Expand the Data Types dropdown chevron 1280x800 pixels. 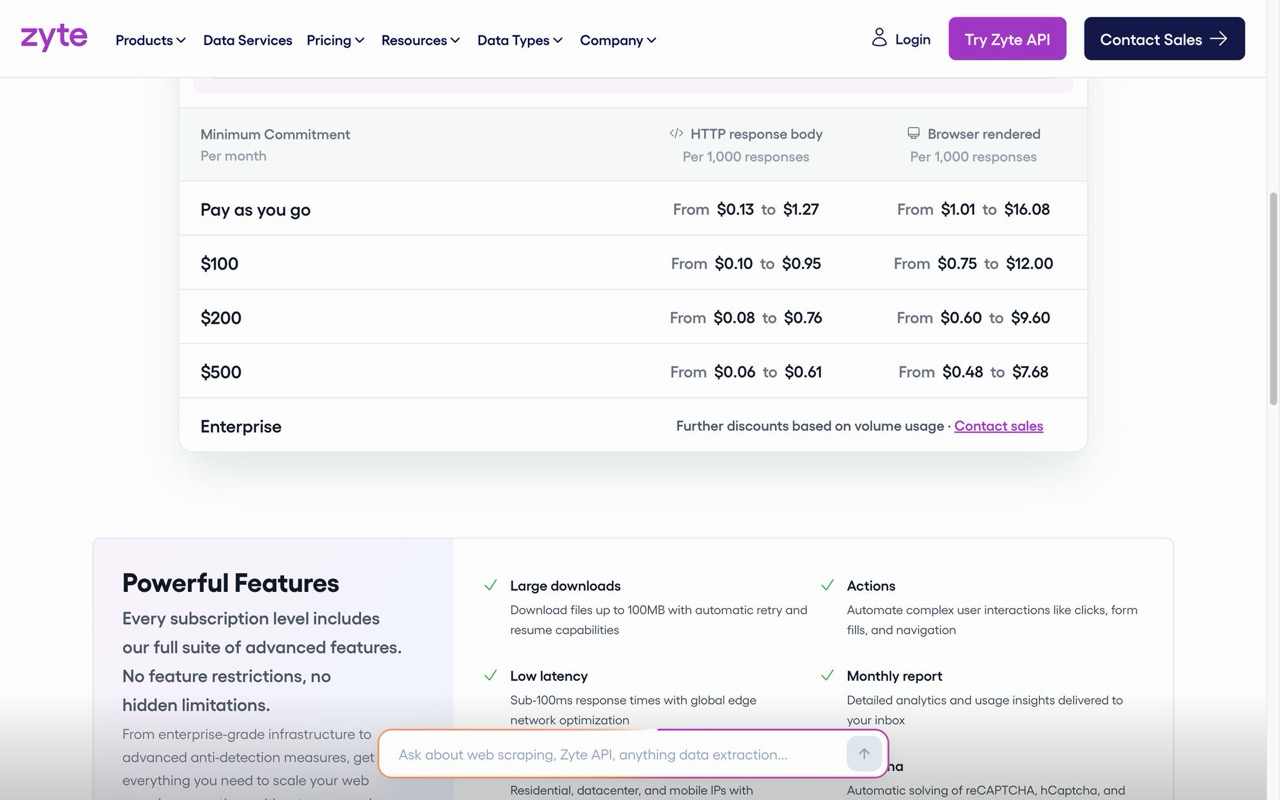(558, 40)
